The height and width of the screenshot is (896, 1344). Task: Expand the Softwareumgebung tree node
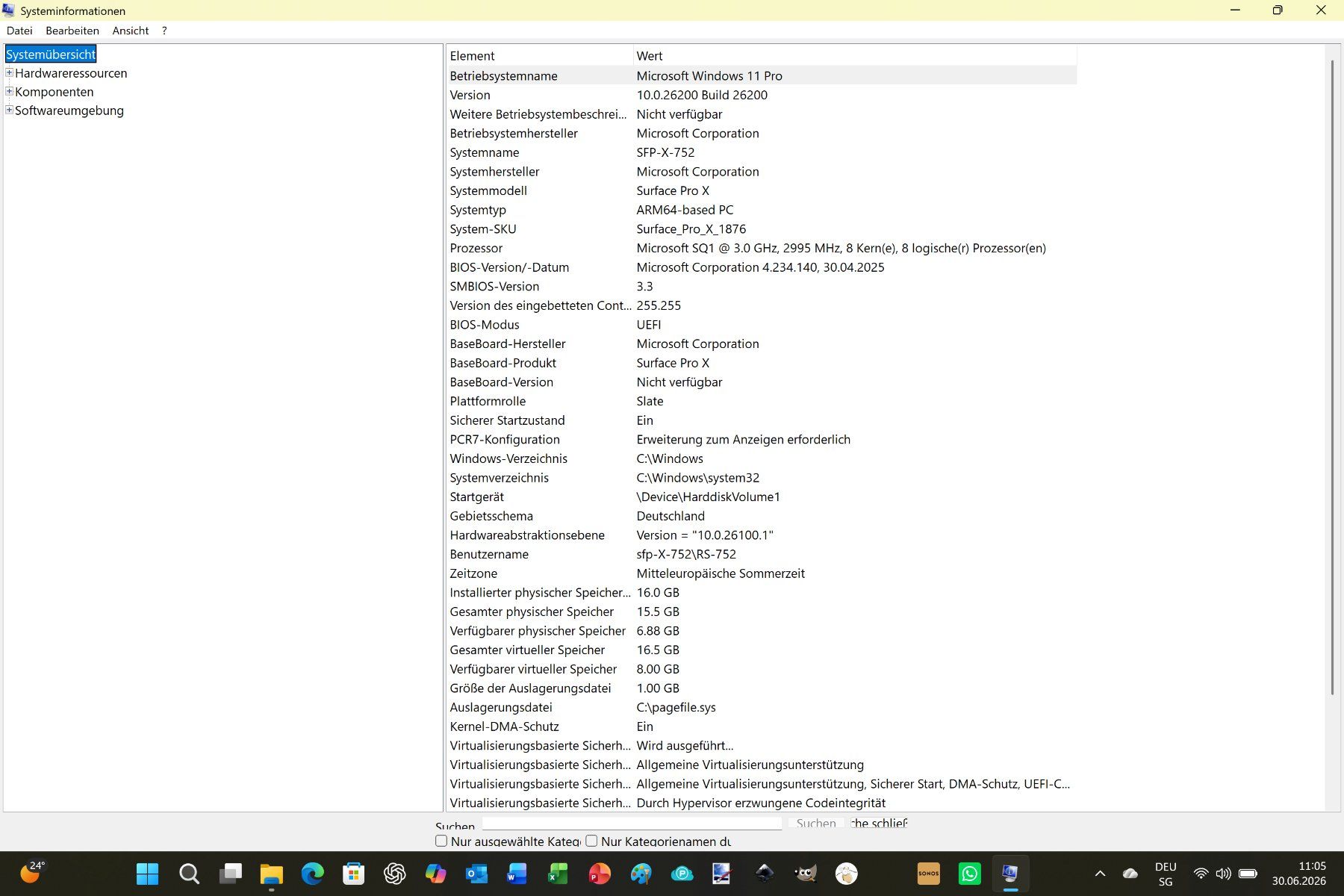10,110
